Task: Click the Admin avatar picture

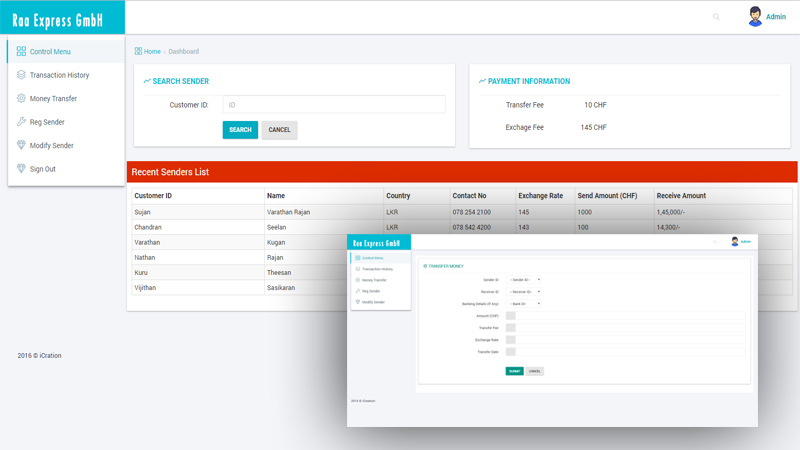Action: [x=755, y=17]
